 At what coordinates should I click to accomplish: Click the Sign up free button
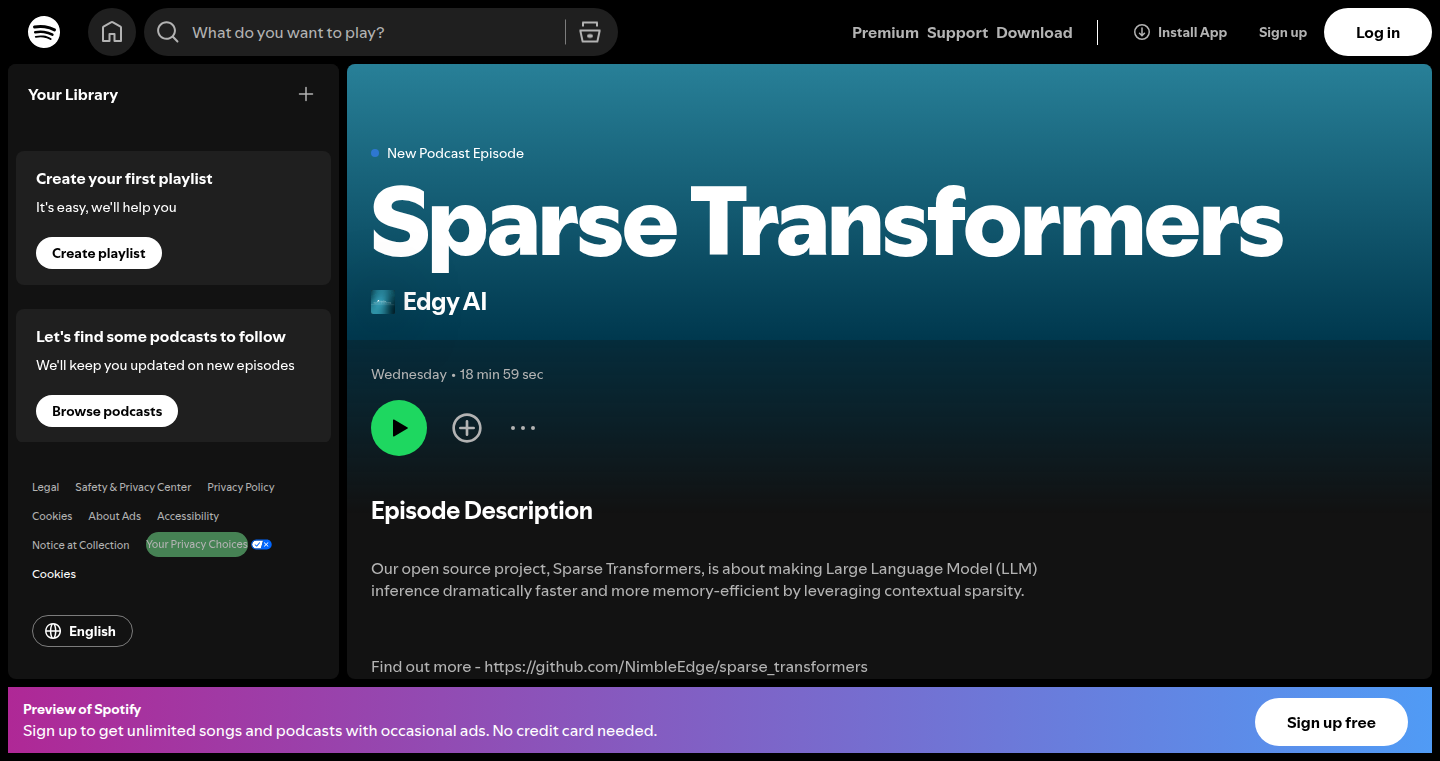click(1331, 722)
